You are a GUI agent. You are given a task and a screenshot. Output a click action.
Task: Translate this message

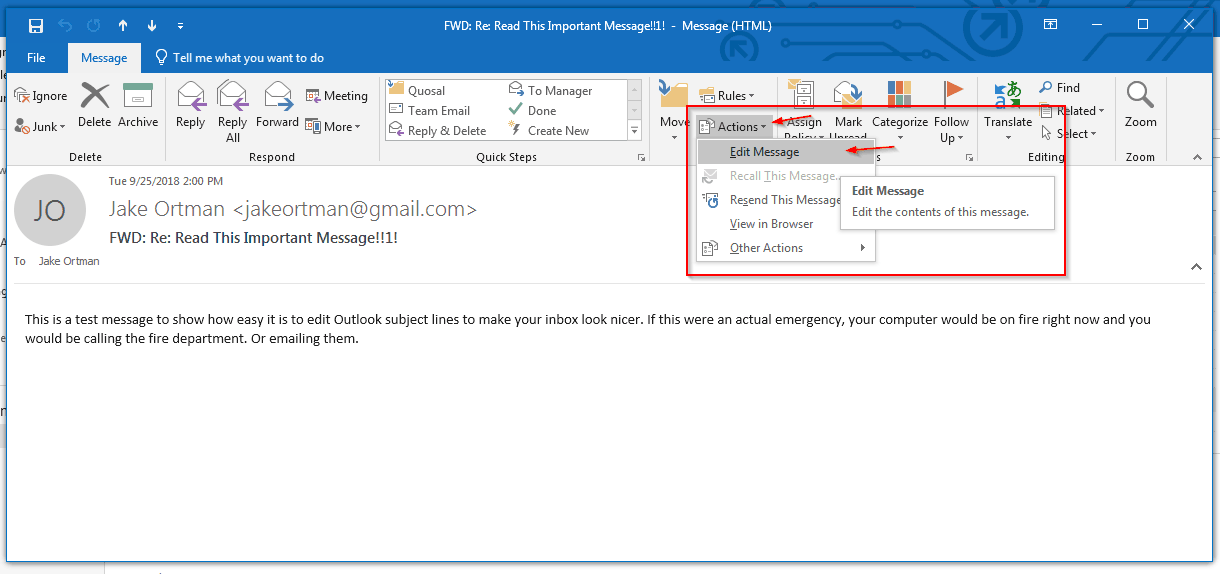coord(1008,112)
